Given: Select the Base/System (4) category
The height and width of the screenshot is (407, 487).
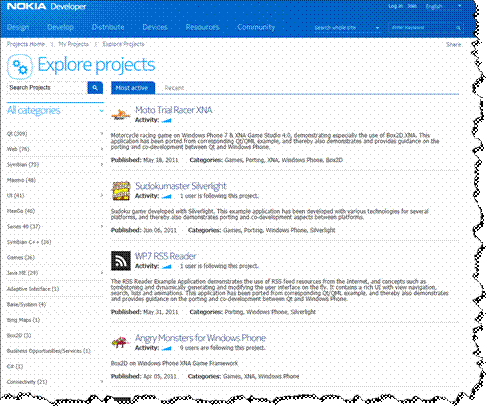Looking at the screenshot, I should coord(26,305).
